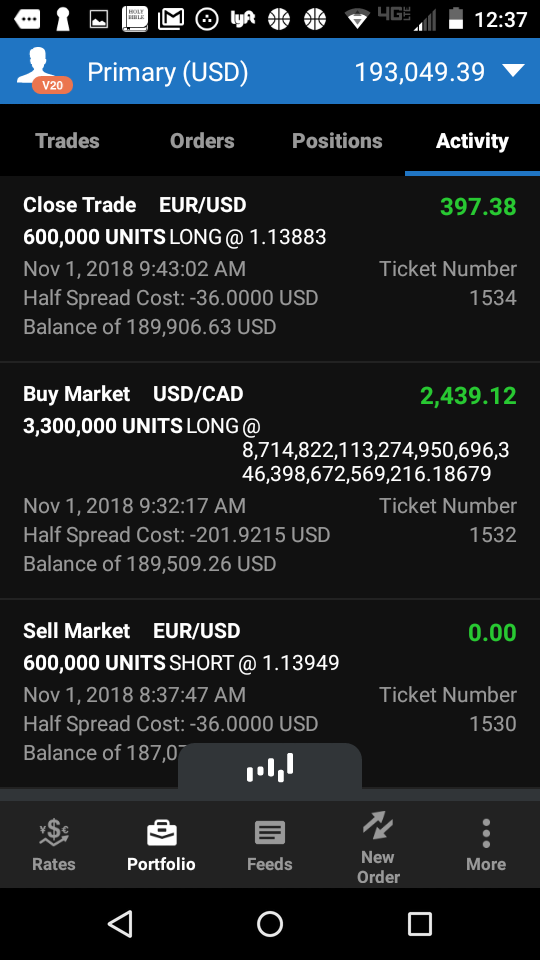
Task: Open the Buy Market USD/CAD entry
Action: [x=270, y=481]
